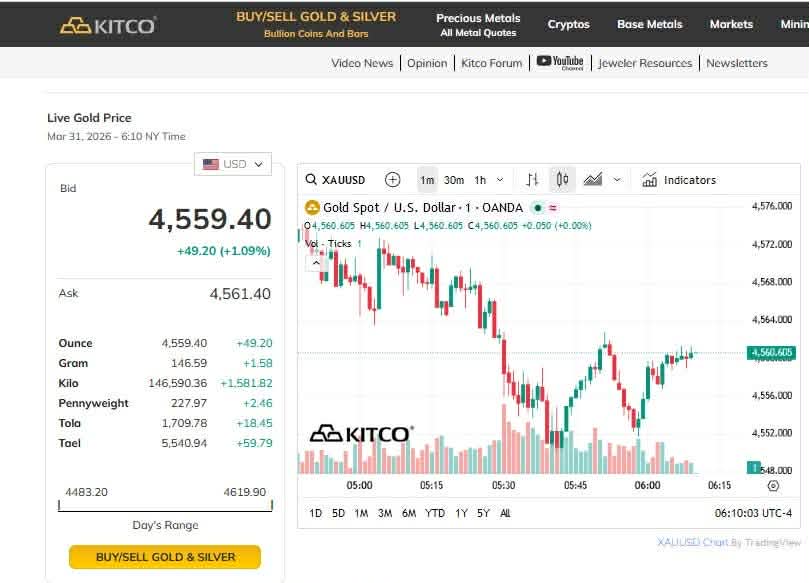Open the USD currency dropdown
This screenshot has width=809, height=583.
coord(232,164)
